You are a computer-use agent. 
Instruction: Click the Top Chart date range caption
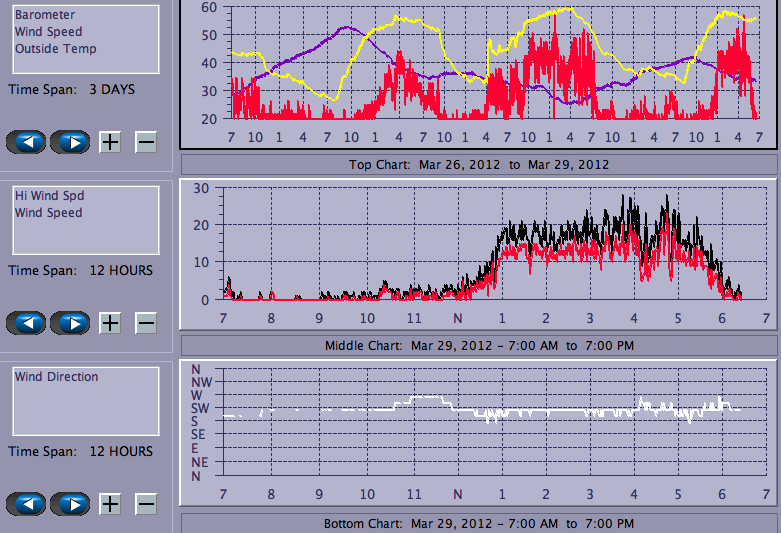[478, 164]
